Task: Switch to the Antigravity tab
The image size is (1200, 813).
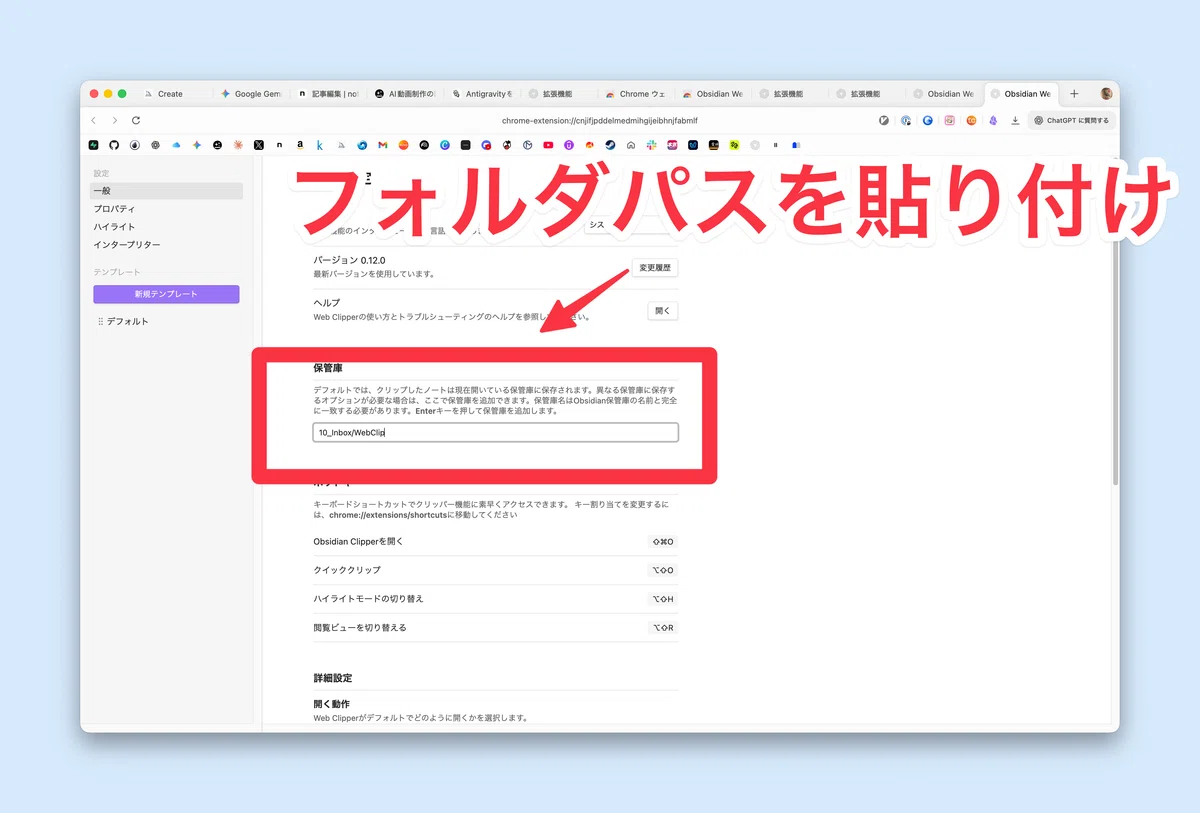Action: 483,94
